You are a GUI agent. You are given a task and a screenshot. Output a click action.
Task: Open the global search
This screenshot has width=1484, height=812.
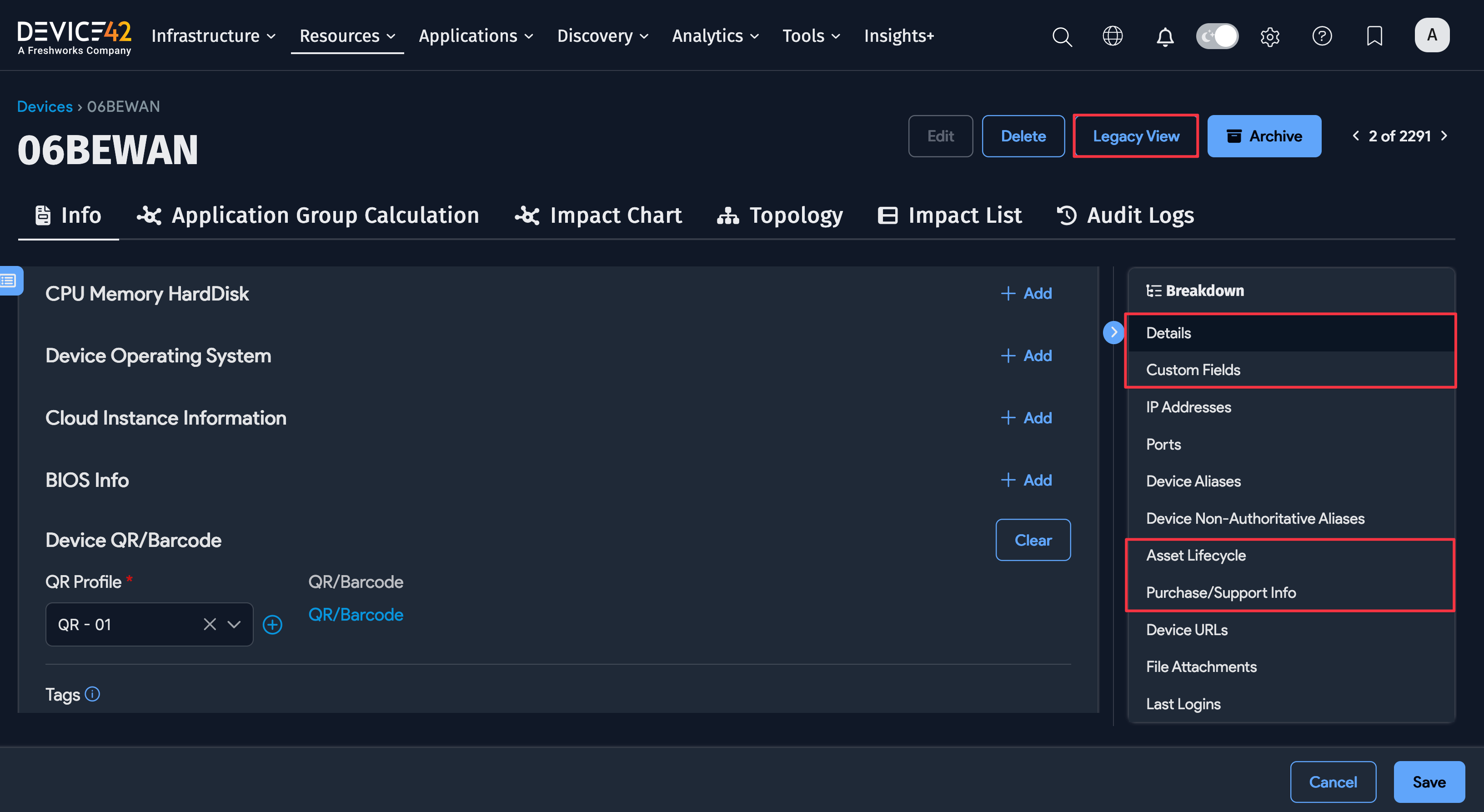(1062, 36)
